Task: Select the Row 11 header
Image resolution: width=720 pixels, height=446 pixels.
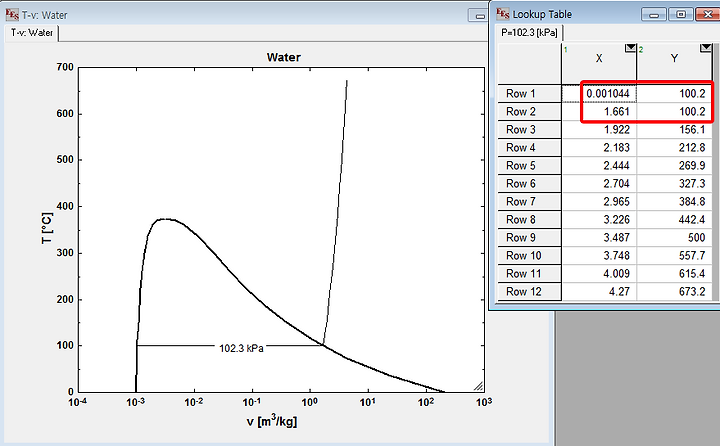Action: click(x=529, y=273)
